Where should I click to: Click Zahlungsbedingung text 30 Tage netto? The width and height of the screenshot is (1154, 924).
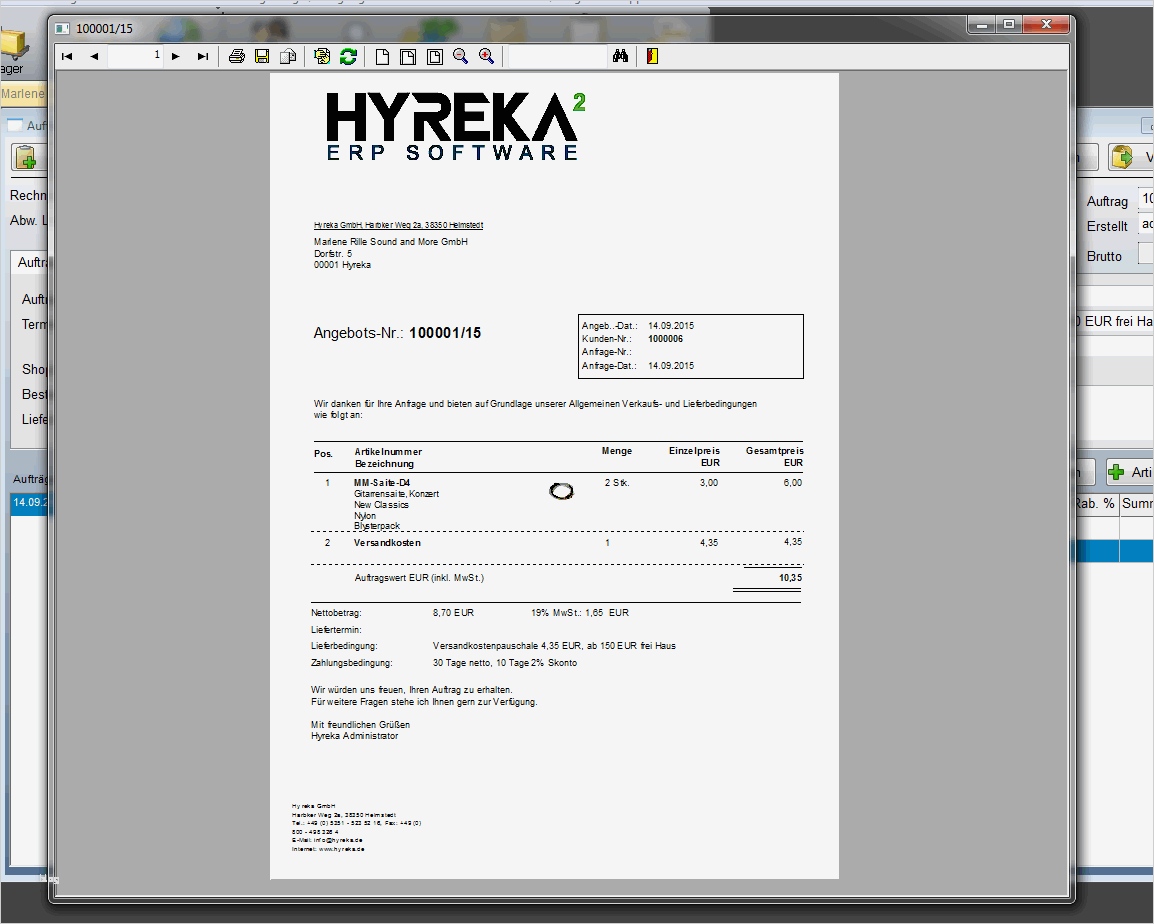(505, 663)
